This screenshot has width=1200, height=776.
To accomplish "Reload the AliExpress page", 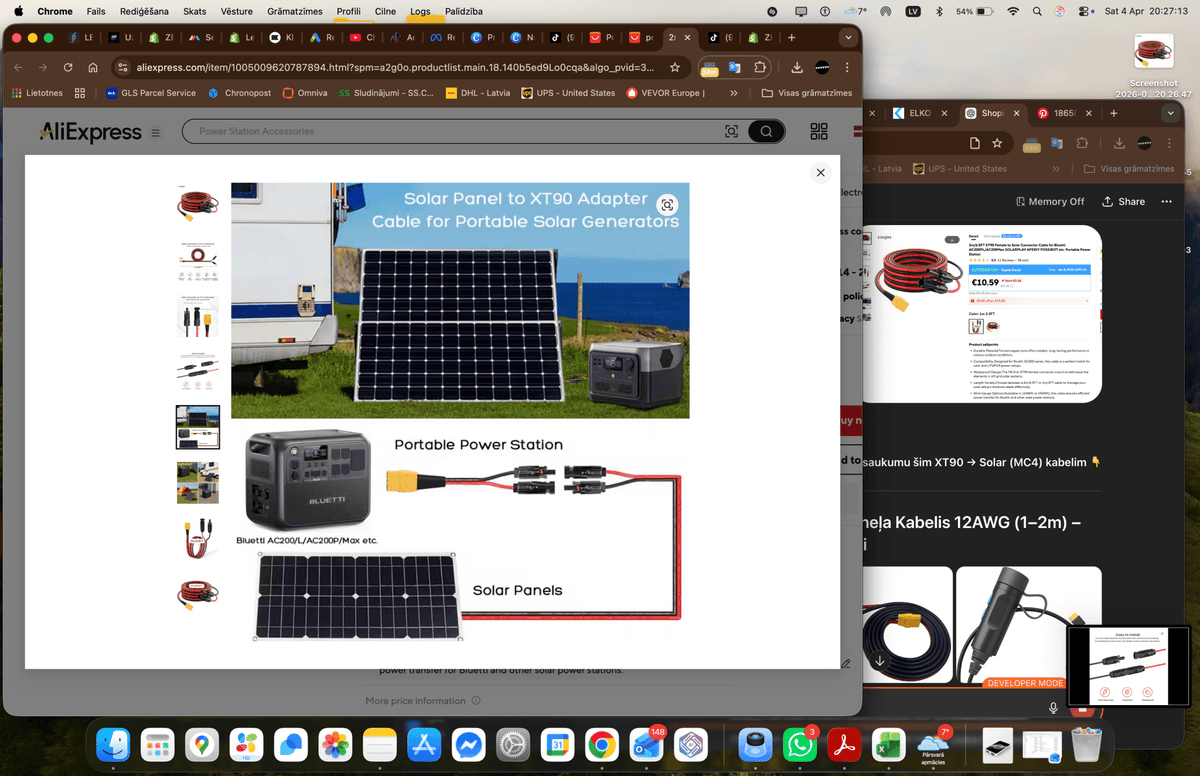I will (x=68, y=67).
